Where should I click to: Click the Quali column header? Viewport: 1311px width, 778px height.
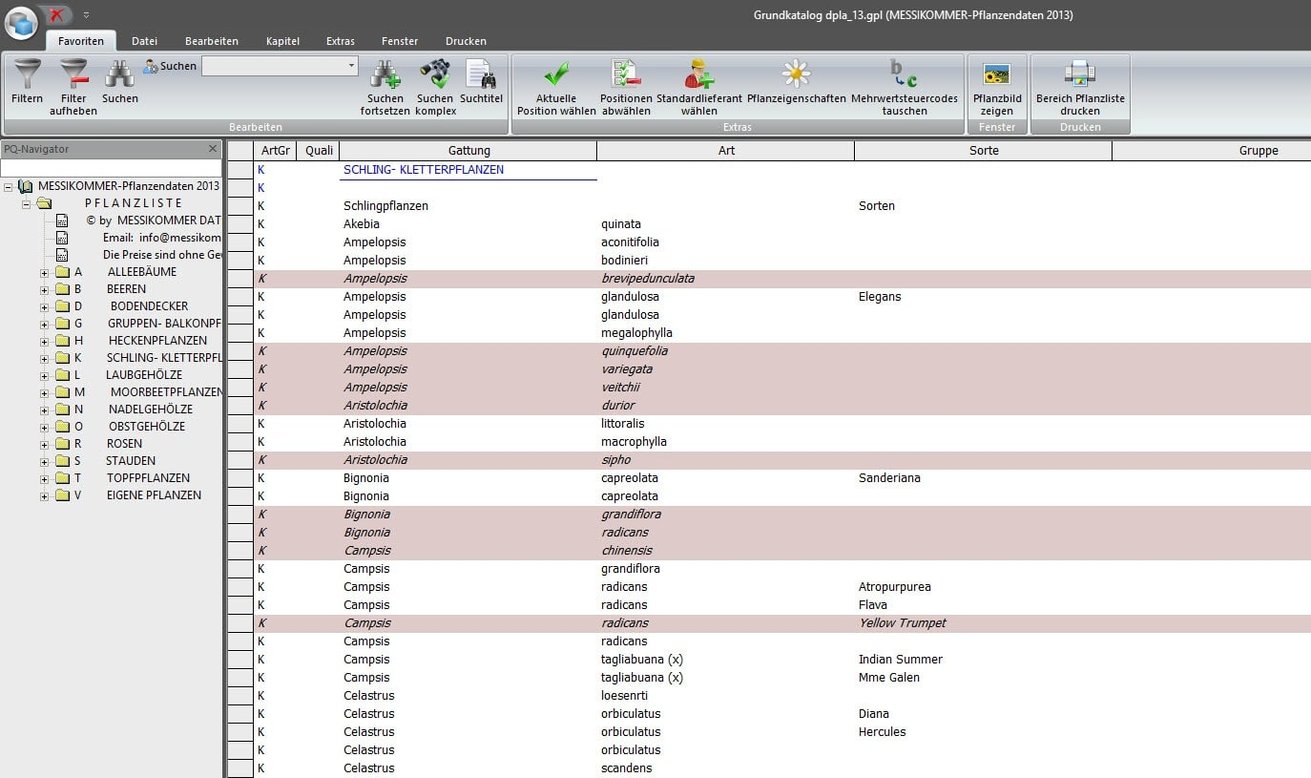319,151
